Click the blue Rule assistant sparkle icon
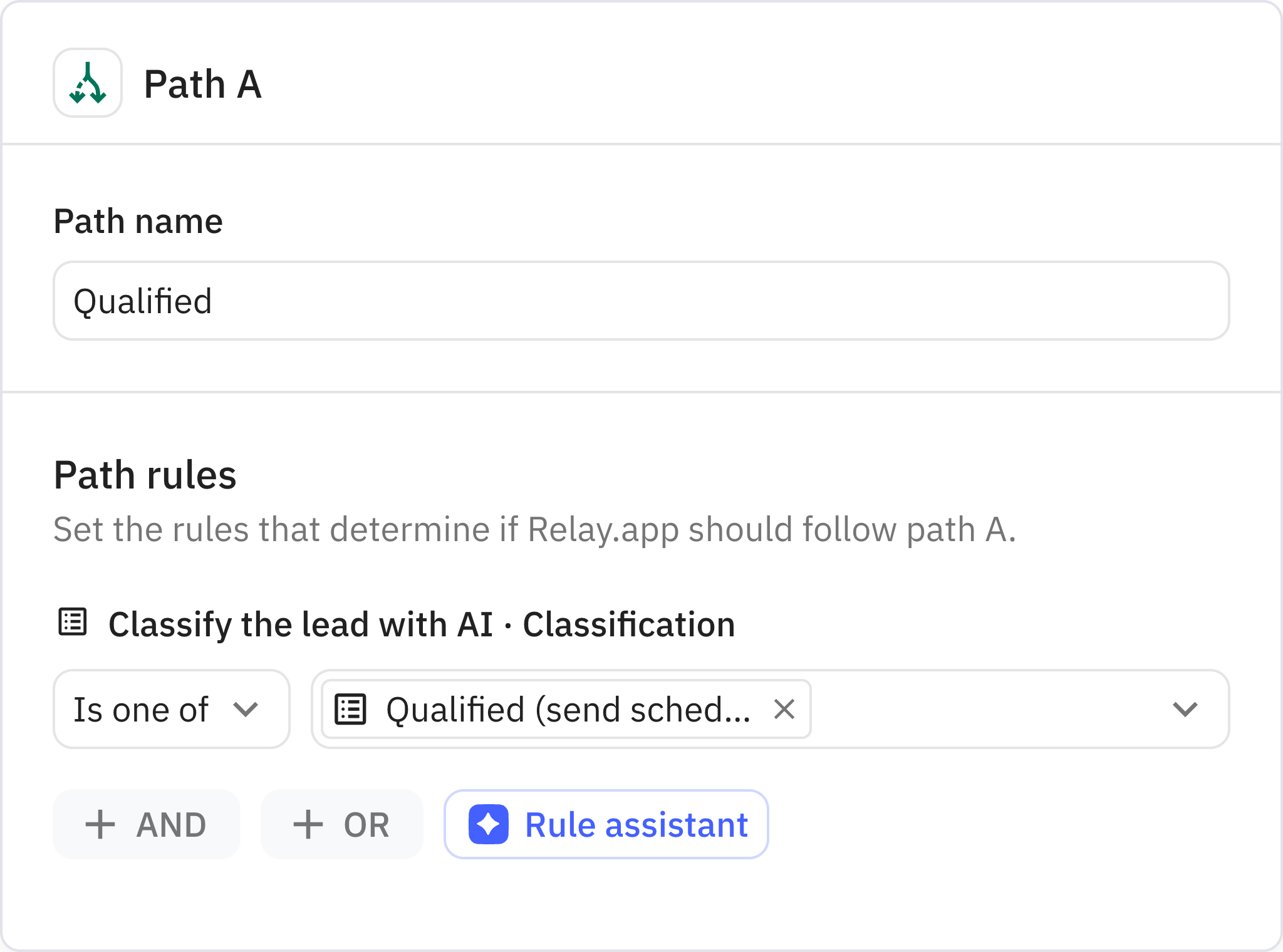The image size is (1283, 952). pos(490,824)
